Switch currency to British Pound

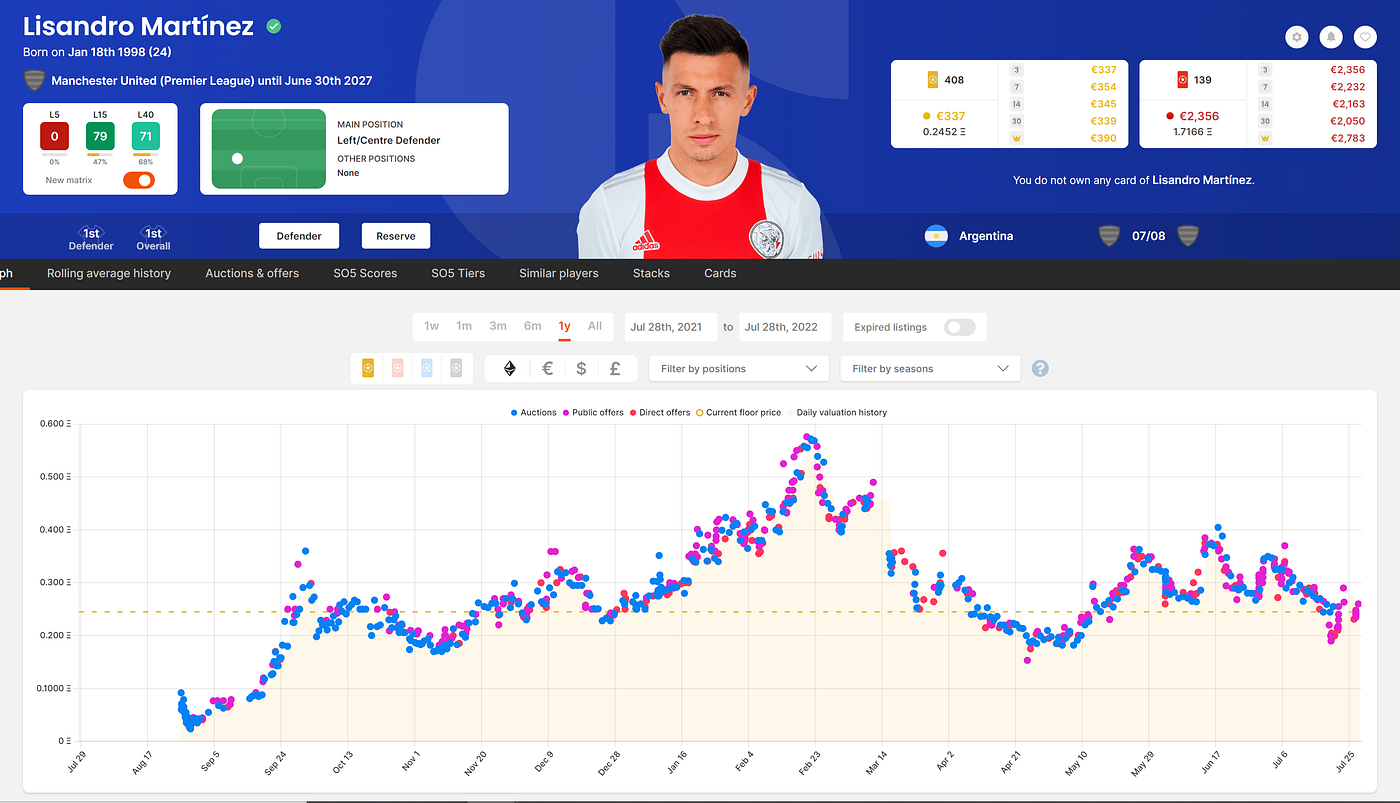615,368
